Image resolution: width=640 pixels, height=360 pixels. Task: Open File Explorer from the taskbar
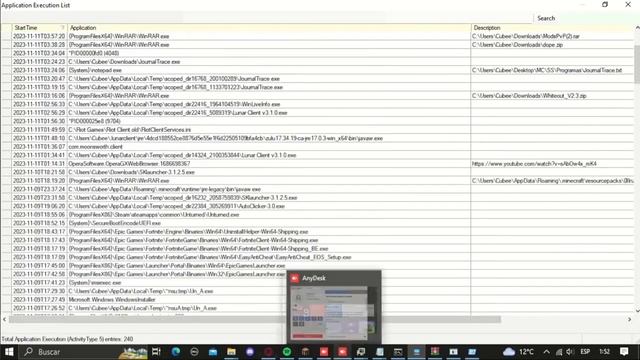coord(231,351)
